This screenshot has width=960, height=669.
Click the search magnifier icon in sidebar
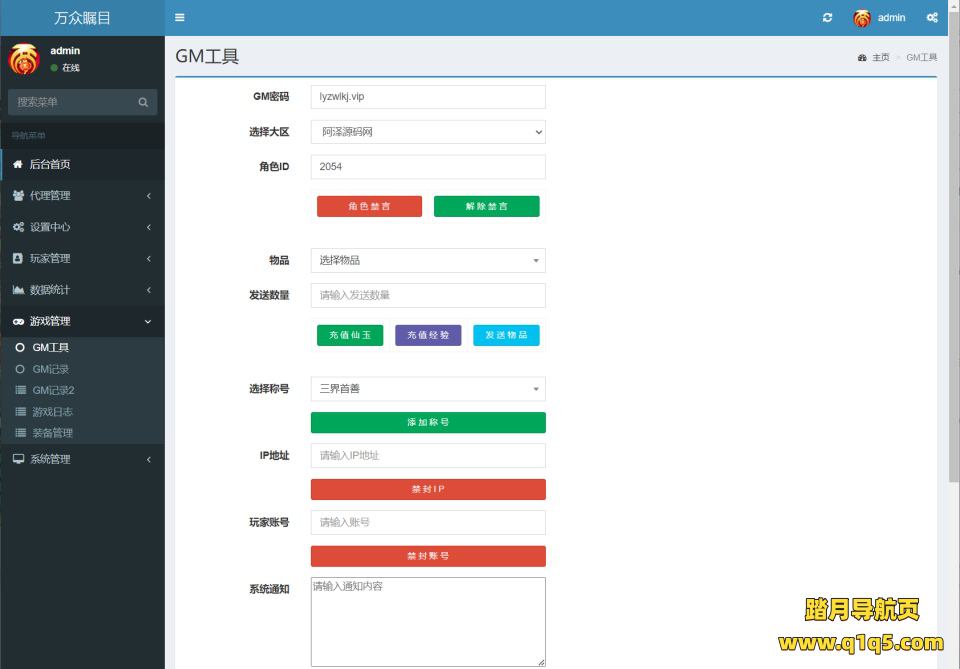click(x=143, y=102)
